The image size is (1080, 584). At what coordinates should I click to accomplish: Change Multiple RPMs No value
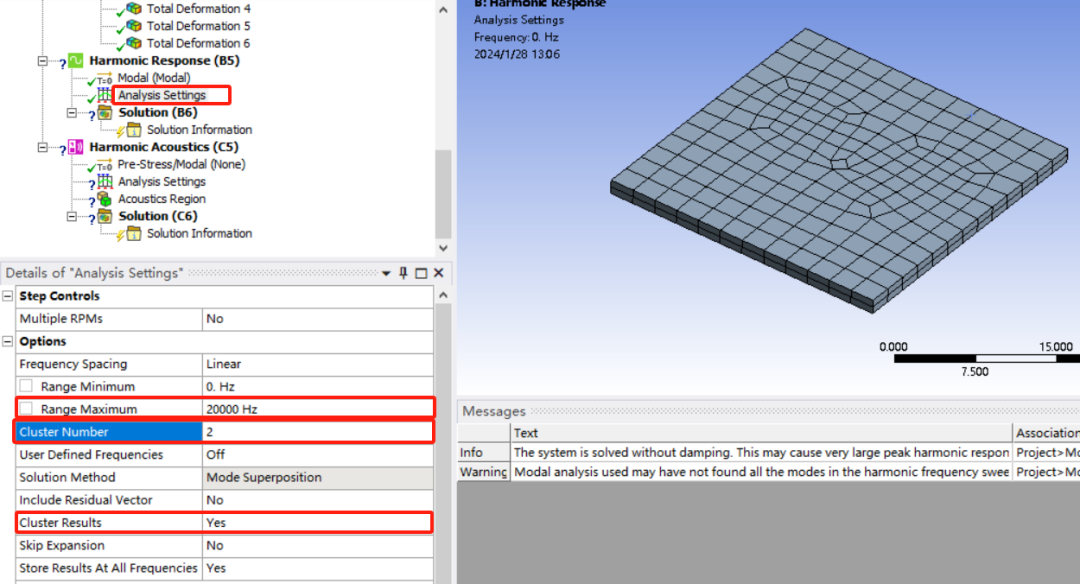(318, 319)
